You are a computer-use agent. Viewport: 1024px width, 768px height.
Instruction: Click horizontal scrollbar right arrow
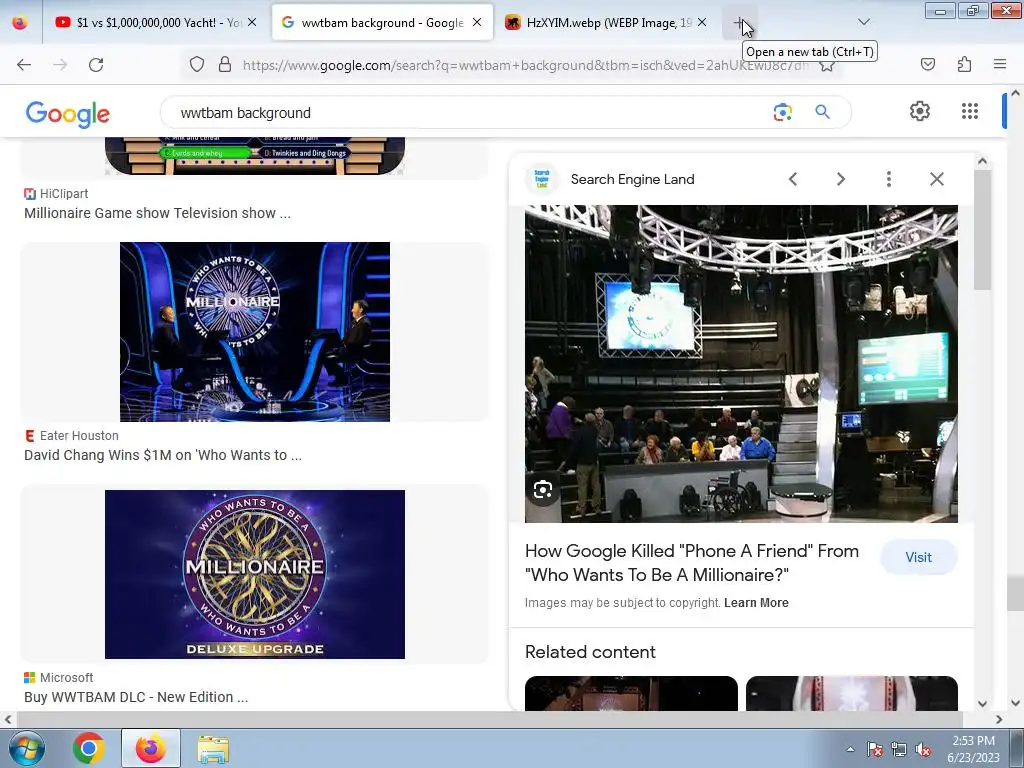click(x=999, y=719)
